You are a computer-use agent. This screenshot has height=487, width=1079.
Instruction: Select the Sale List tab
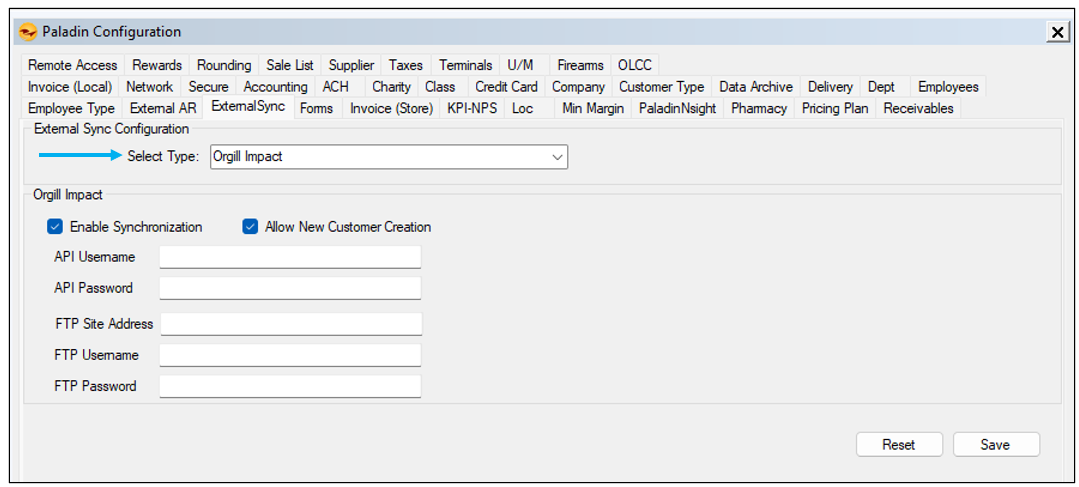coord(290,65)
